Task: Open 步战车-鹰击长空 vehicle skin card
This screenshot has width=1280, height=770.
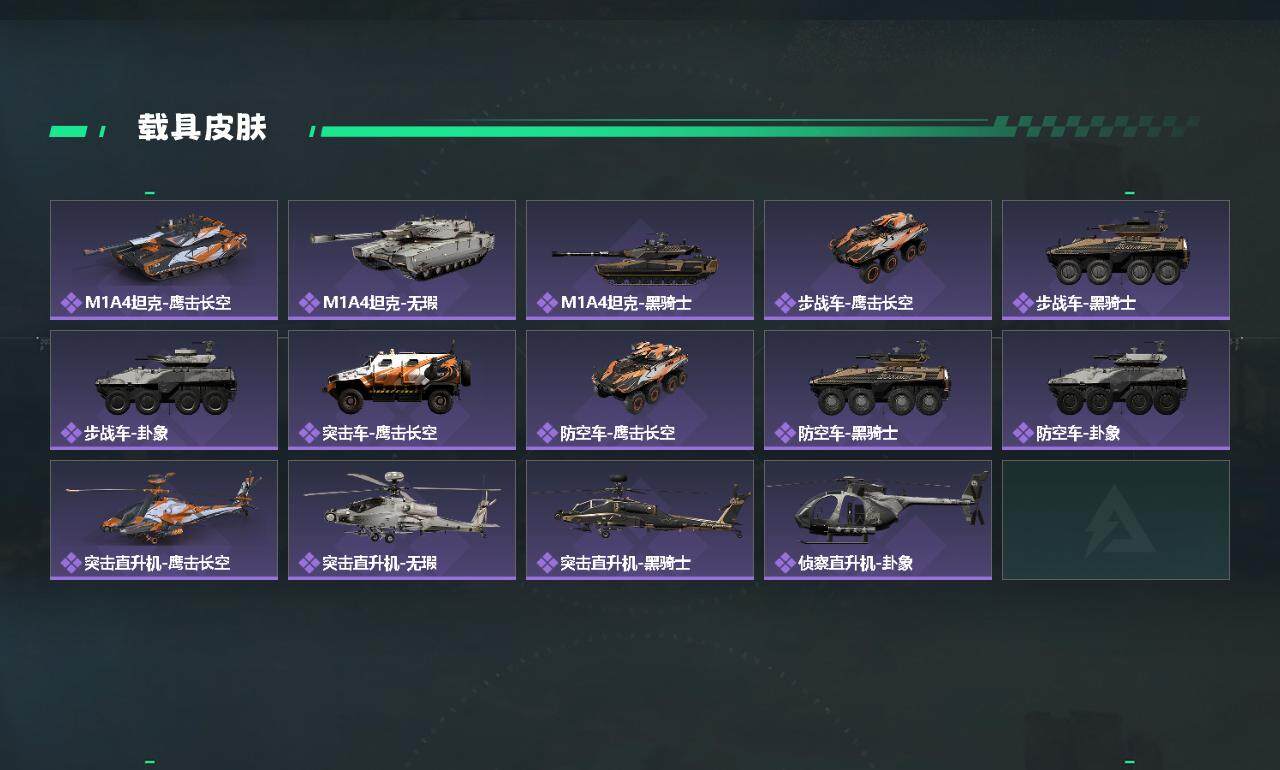Action: pyautogui.click(x=878, y=260)
